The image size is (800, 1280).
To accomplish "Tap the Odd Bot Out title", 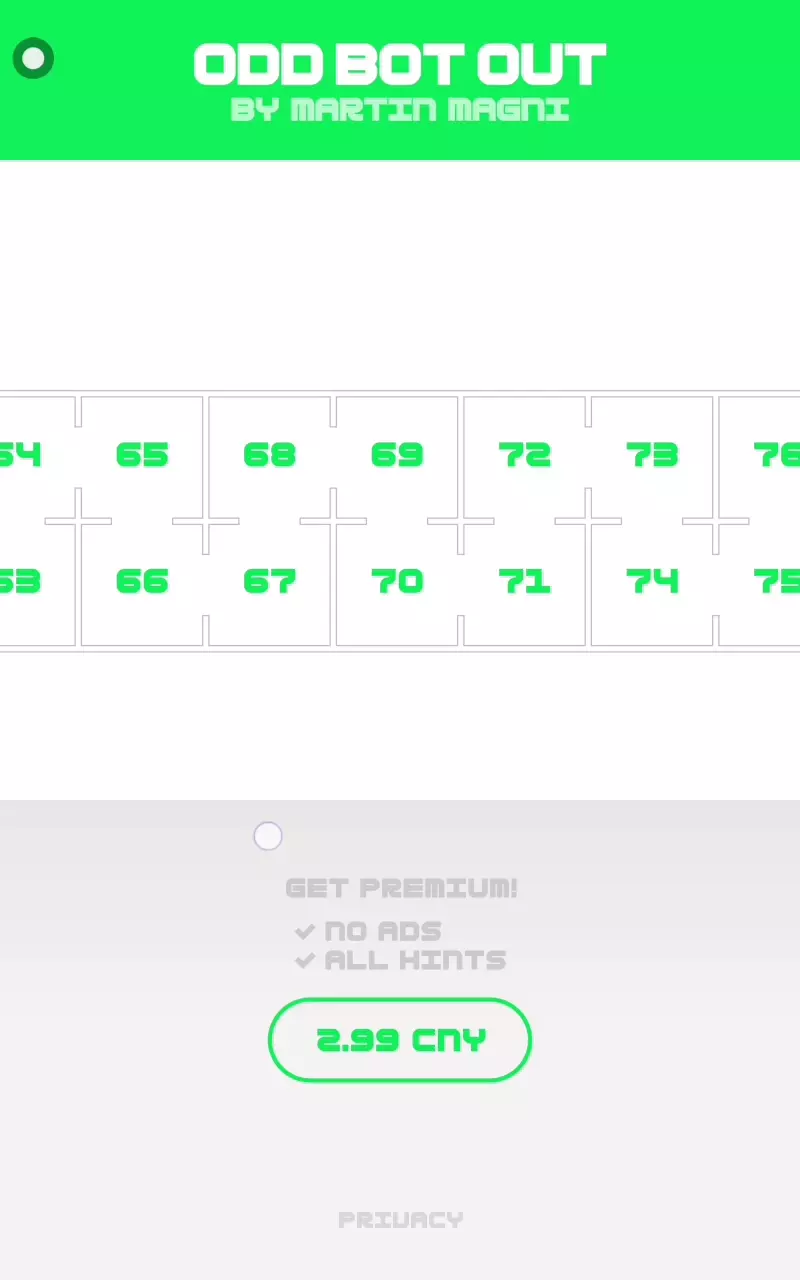I will pyautogui.click(x=400, y=66).
